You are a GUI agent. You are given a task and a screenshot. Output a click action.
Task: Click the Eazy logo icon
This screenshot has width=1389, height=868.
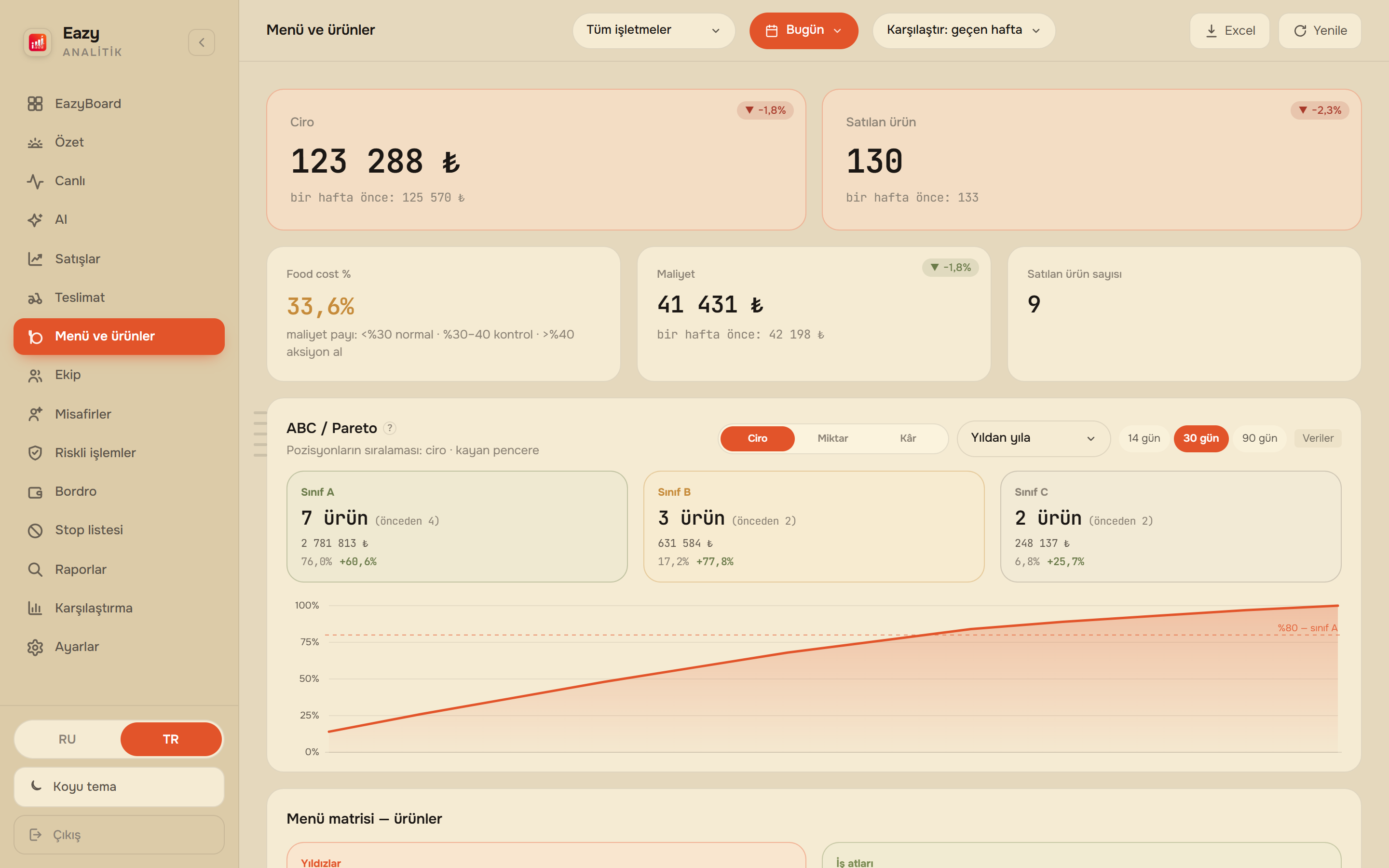[38, 42]
